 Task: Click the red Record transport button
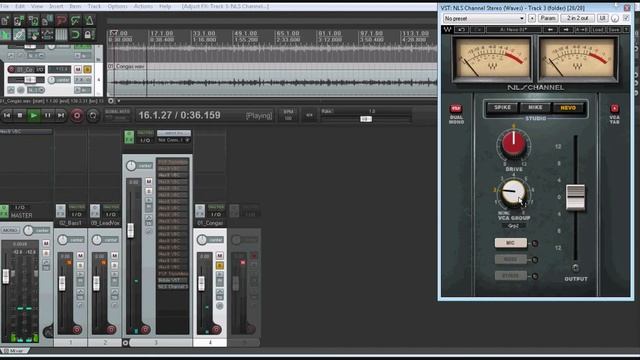[77, 116]
